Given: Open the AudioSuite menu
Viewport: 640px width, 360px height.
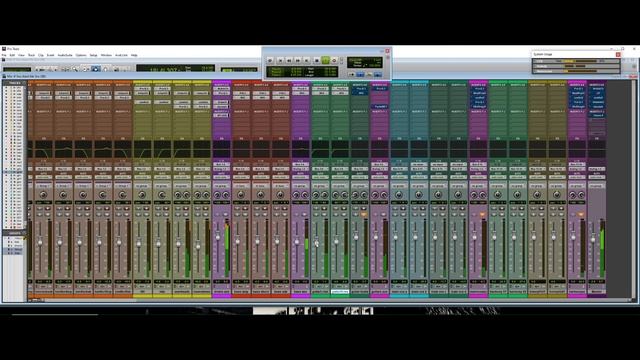Looking at the screenshot, I should (x=65, y=55).
